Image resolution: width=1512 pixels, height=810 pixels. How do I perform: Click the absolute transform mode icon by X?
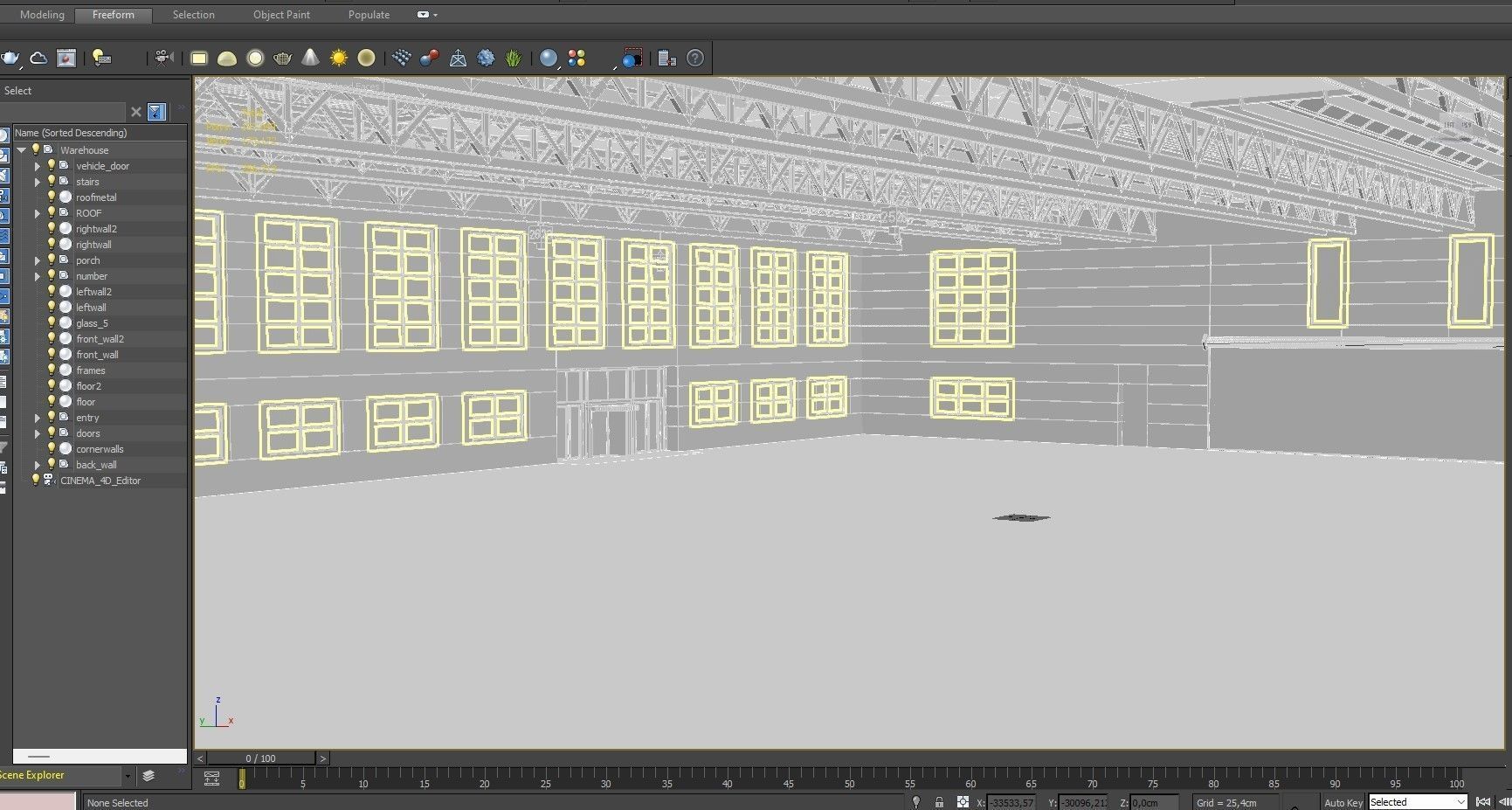point(963,802)
